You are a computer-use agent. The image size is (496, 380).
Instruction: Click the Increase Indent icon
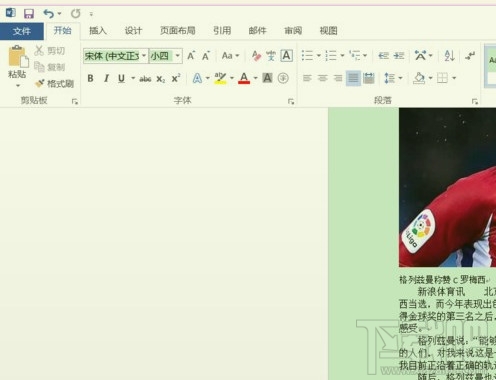(x=399, y=55)
